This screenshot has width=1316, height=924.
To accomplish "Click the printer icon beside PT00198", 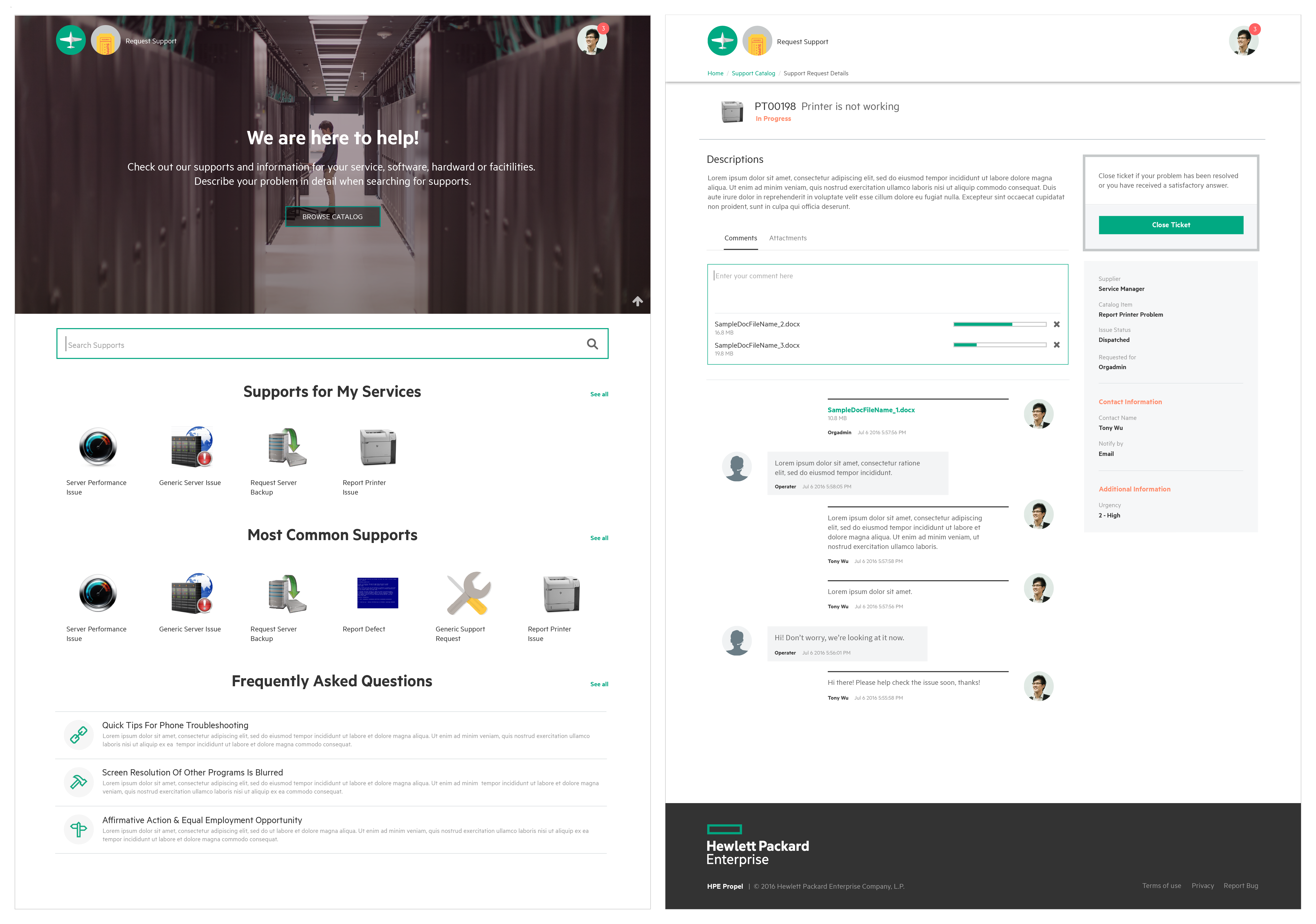I will [x=732, y=111].
